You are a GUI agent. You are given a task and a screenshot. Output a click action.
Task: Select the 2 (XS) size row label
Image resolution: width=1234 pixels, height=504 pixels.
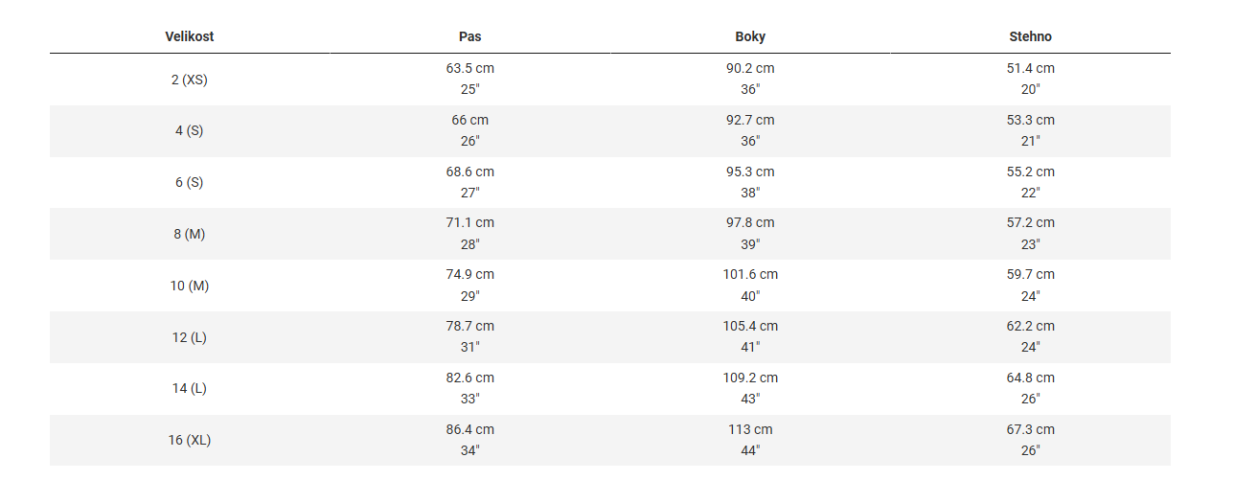click(x=189, y=79)
